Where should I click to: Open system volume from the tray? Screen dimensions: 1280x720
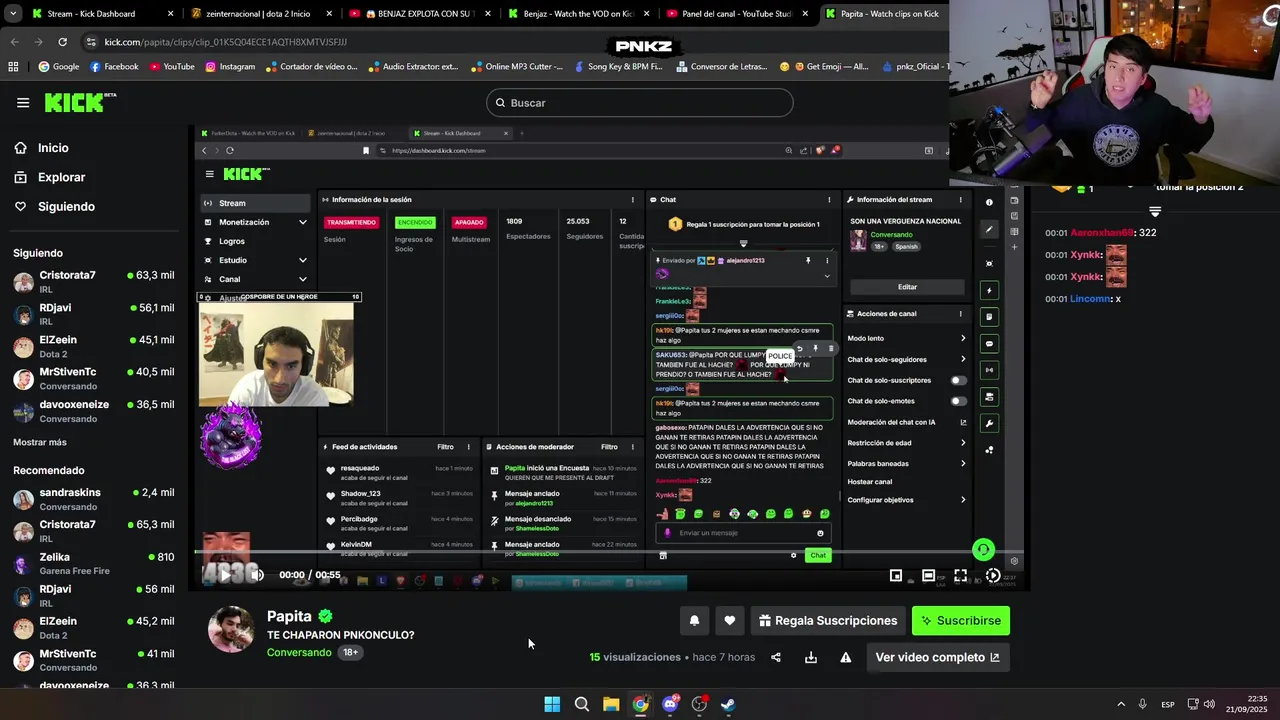(1209, 704)
